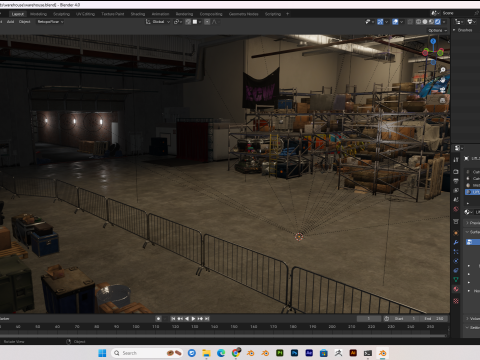Open Windows Start menu
Viewport: 480px width, 360px height.
pos(102,353)
